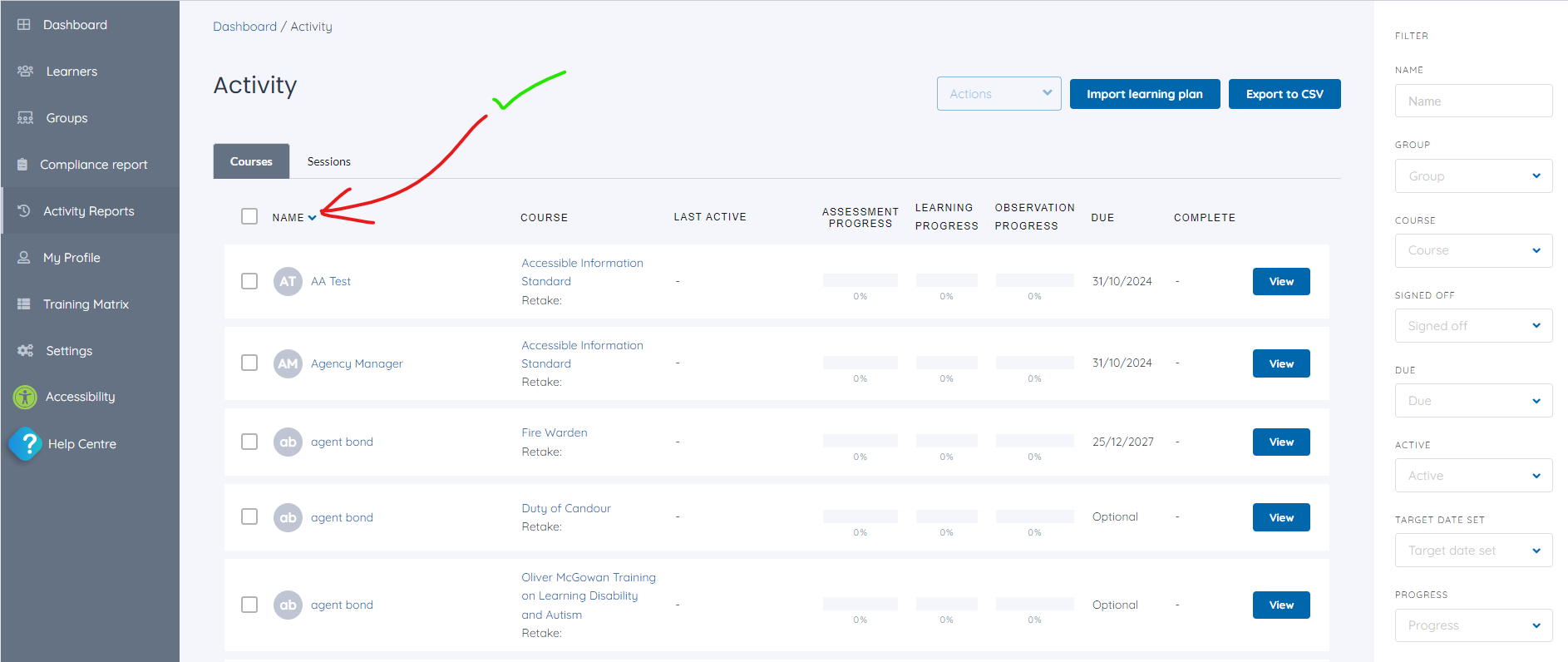Click the ab avatar in Duty of Candour row
The image size is (1568, 662).
[x=288, y=517]
